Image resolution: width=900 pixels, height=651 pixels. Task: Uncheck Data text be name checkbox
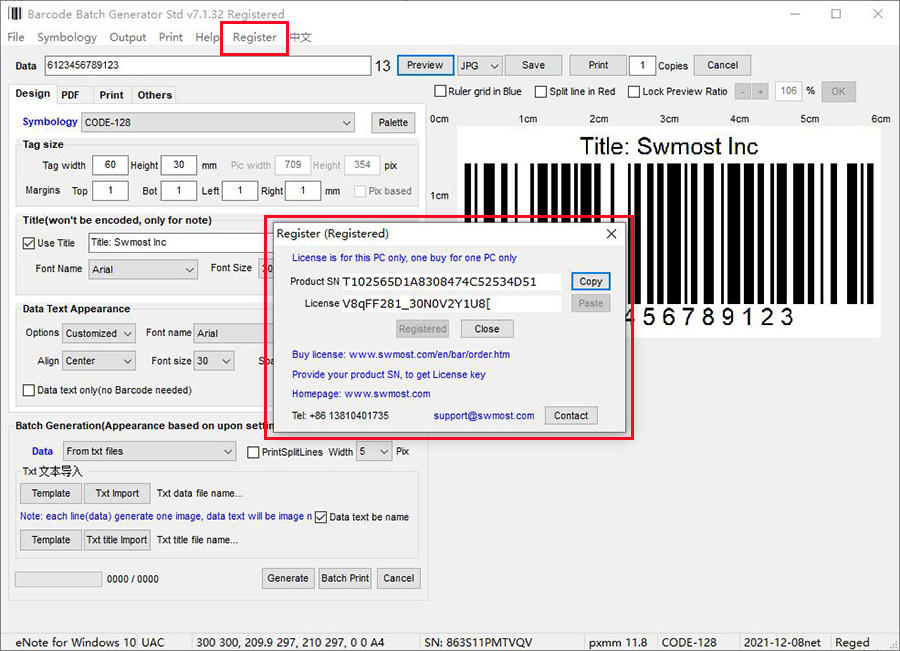321,517
